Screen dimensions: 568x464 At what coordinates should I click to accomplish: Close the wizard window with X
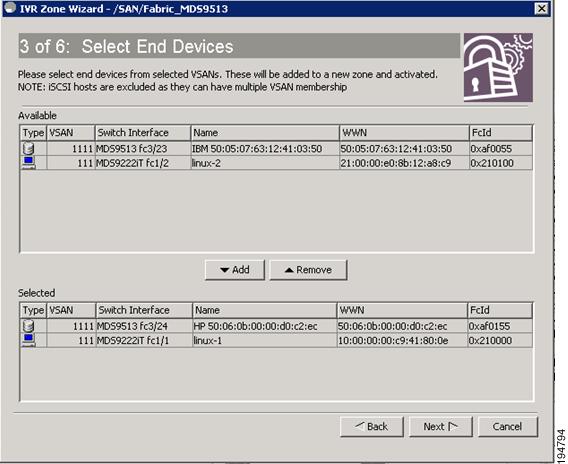pyautogui.click(x=541, y=8)
